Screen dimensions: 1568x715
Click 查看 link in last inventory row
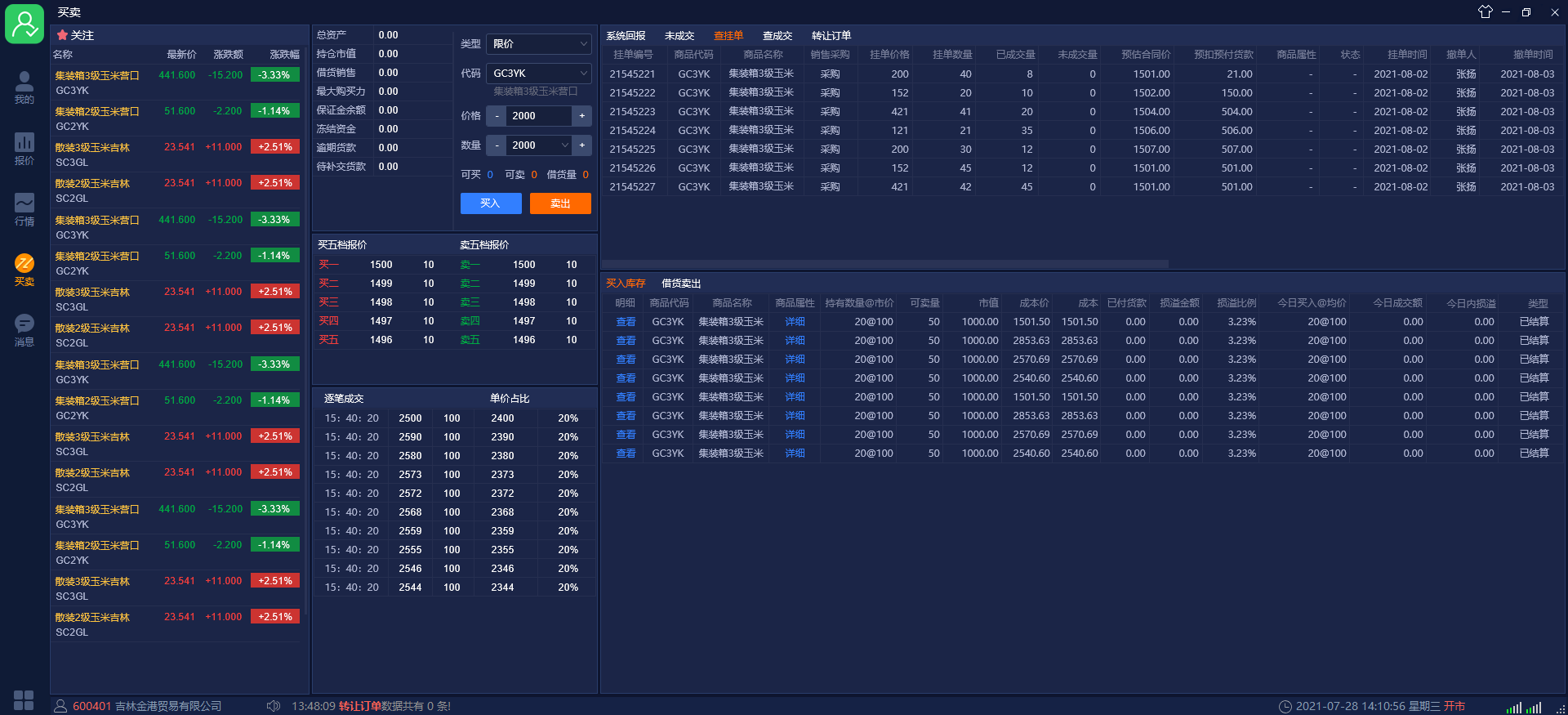coord(626,454)
